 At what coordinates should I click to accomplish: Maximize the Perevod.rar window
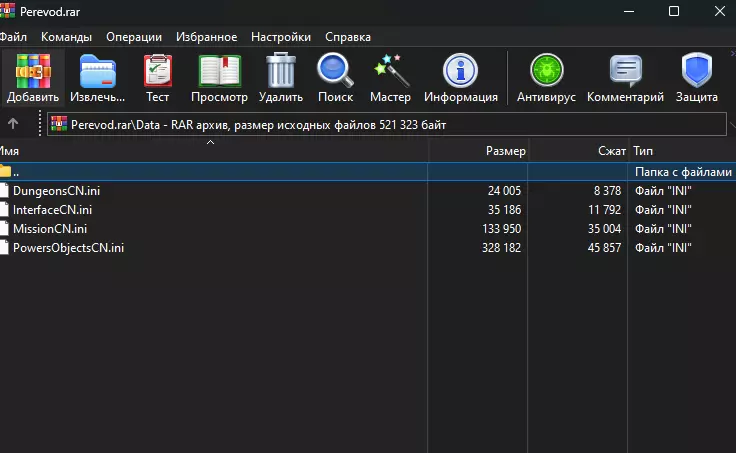[x=674, y=11]
